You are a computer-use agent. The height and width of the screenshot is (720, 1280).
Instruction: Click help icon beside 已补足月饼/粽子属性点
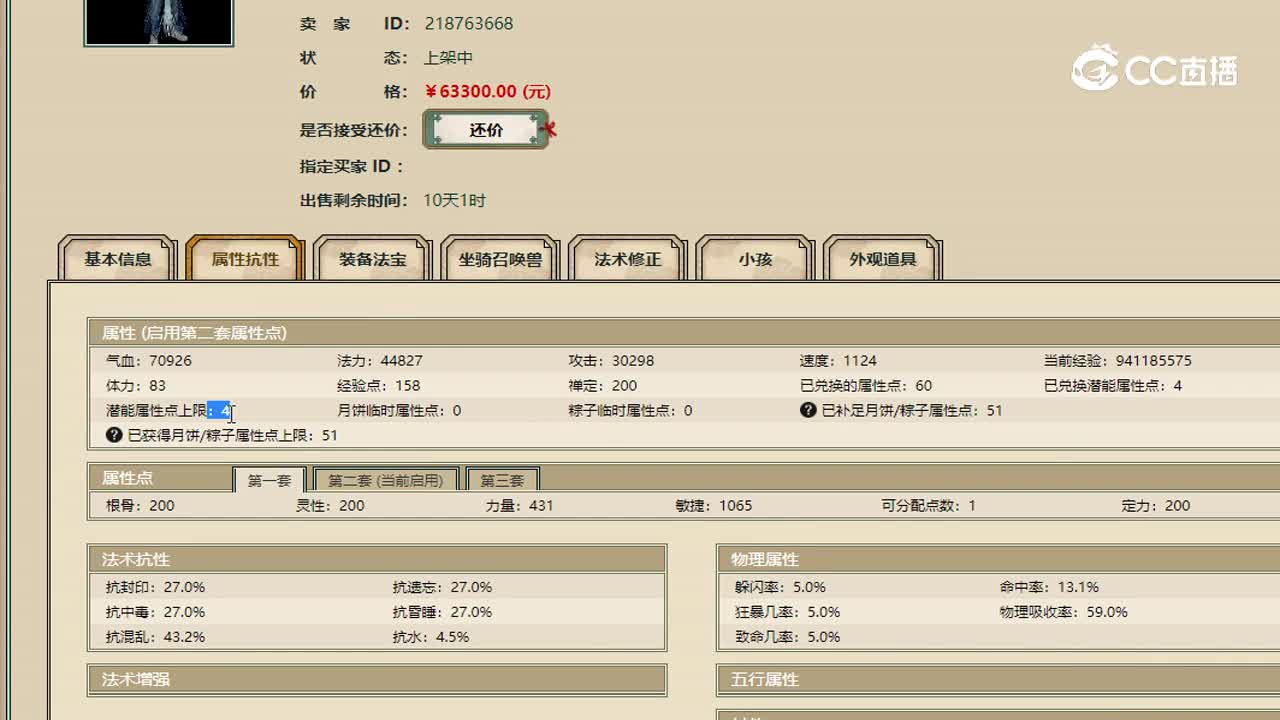(808, 410)
